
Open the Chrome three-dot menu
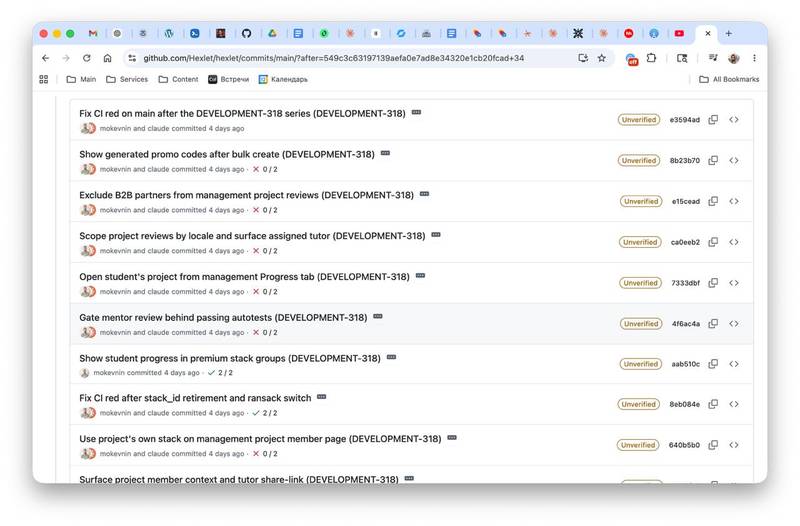pos(754,58)
